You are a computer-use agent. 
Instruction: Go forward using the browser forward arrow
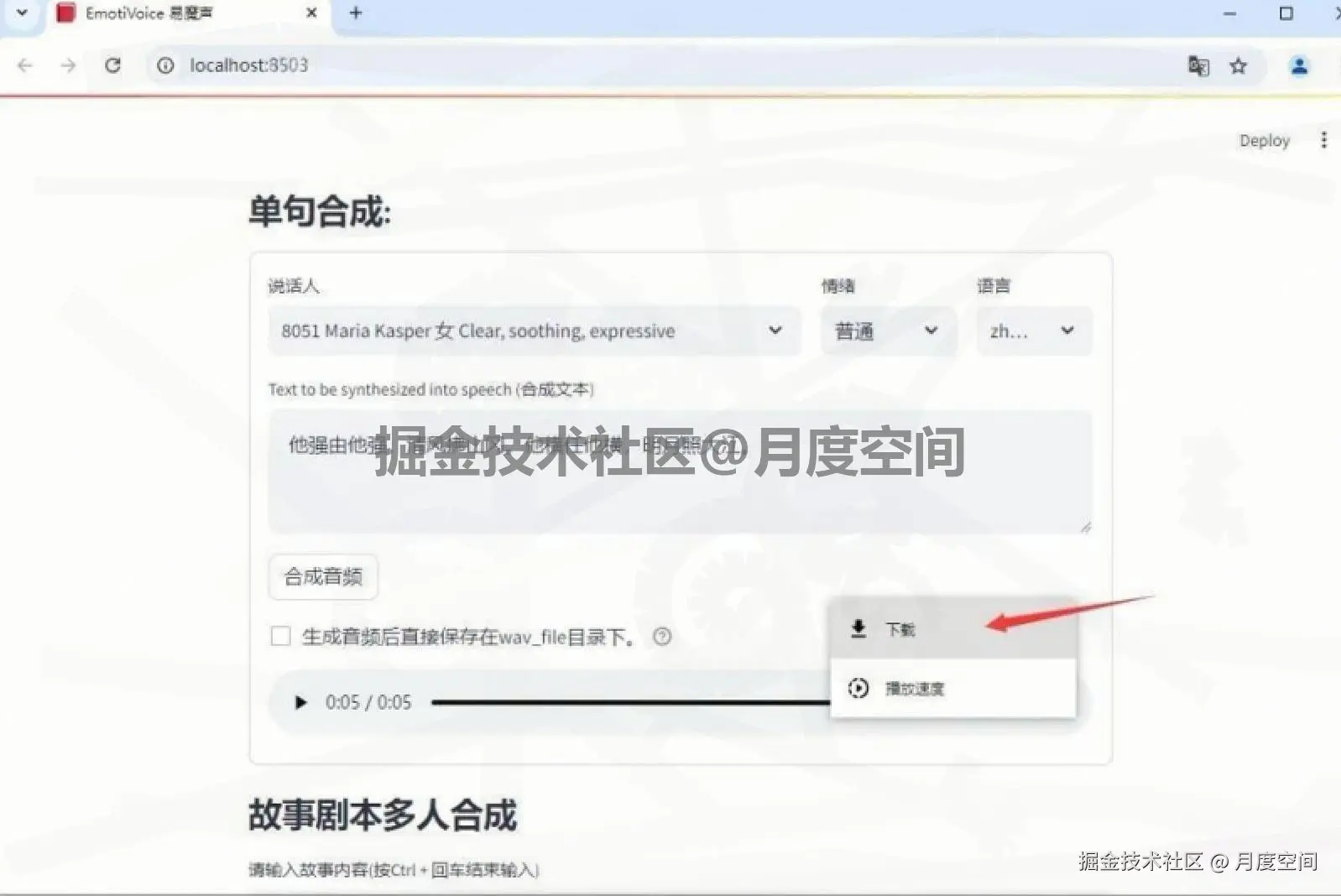point(68,65)
